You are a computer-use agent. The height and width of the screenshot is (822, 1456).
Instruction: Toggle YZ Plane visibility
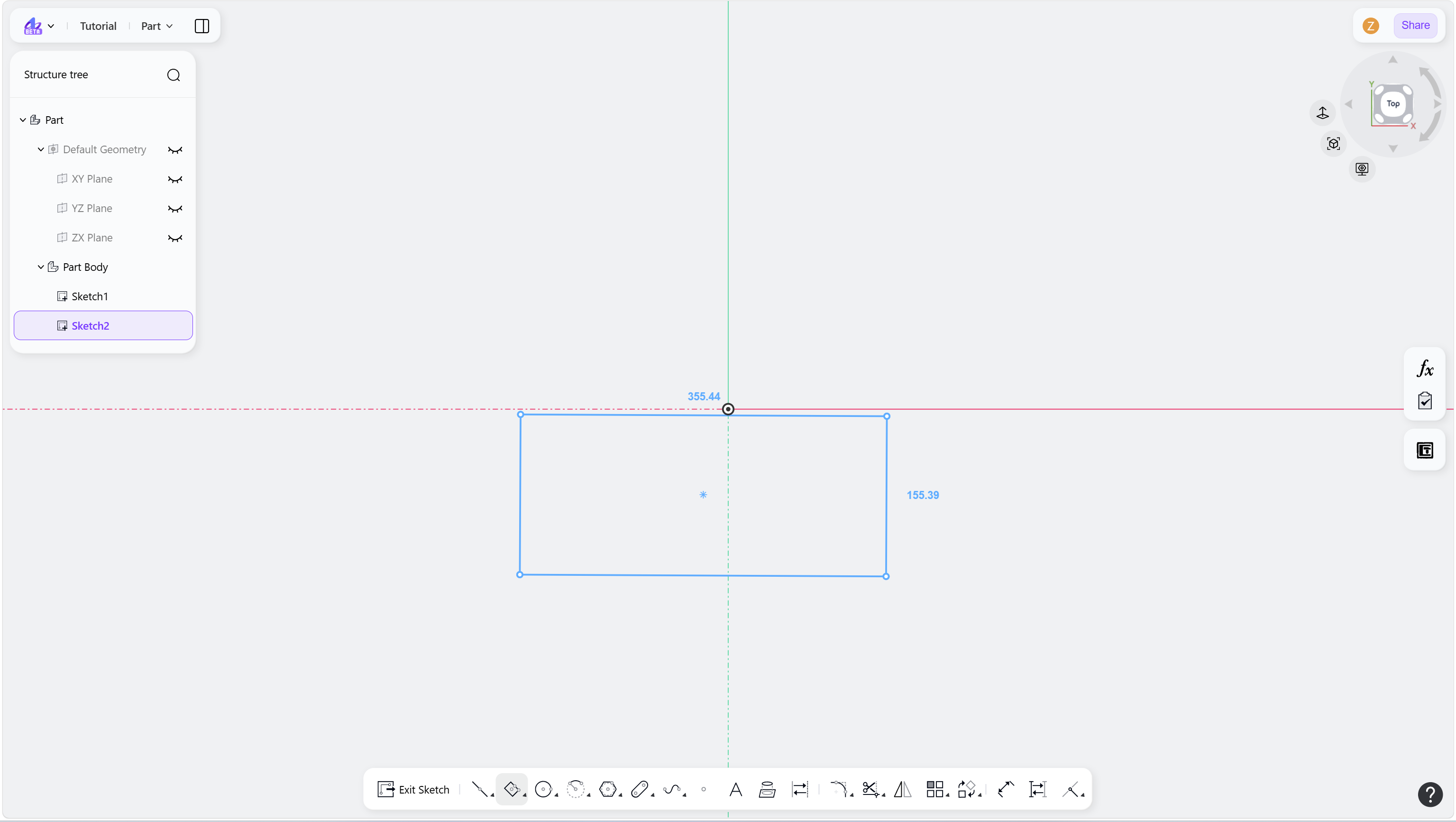tap(175, 209)
